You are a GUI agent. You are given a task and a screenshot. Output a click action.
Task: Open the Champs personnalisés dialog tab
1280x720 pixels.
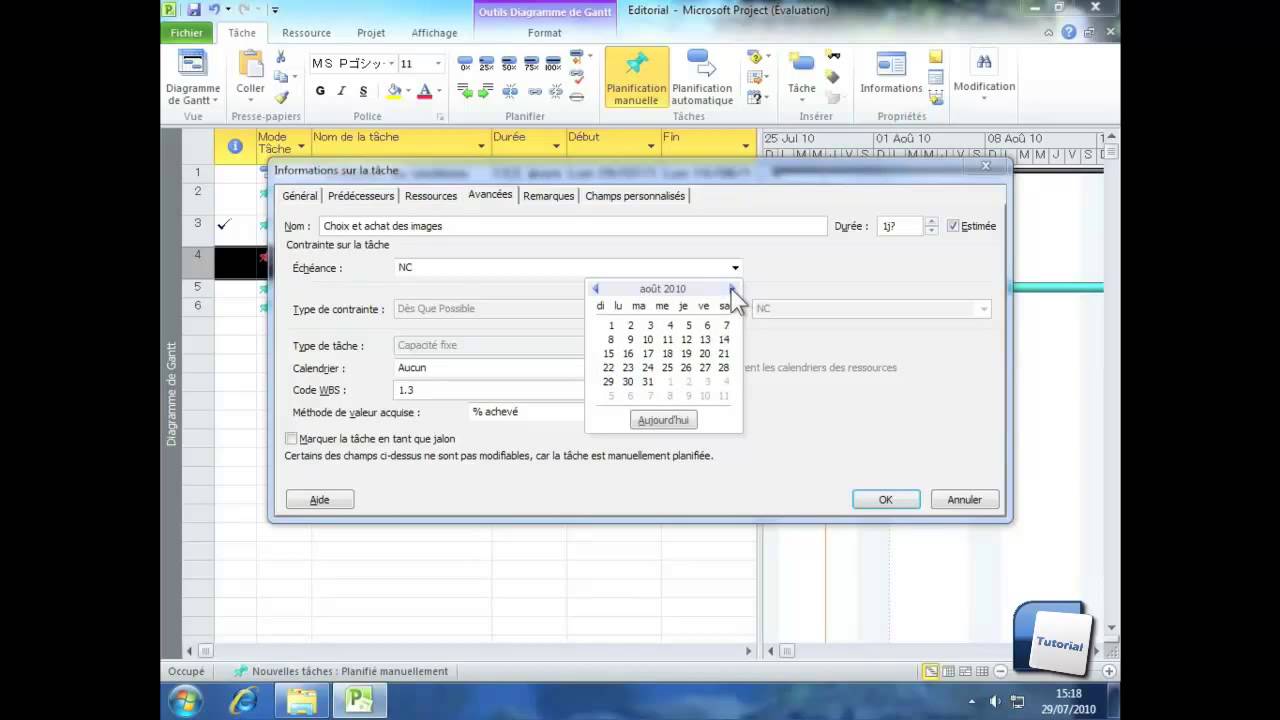(635, 196)
